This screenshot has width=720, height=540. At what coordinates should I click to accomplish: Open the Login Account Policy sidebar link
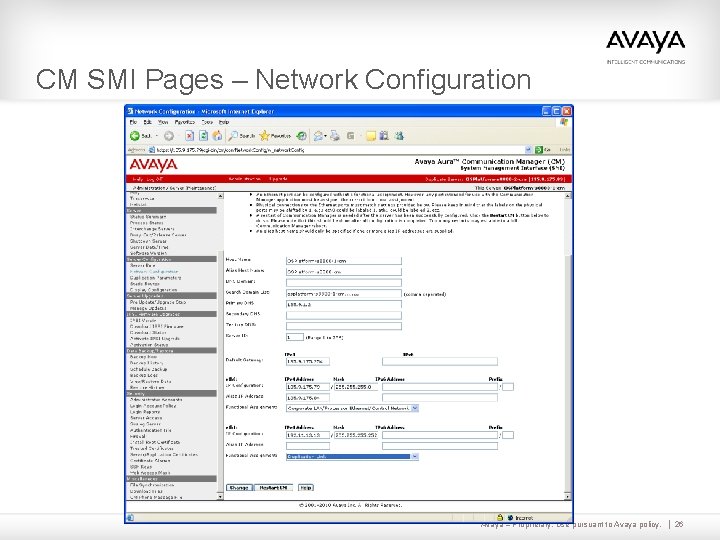(153, 406)
